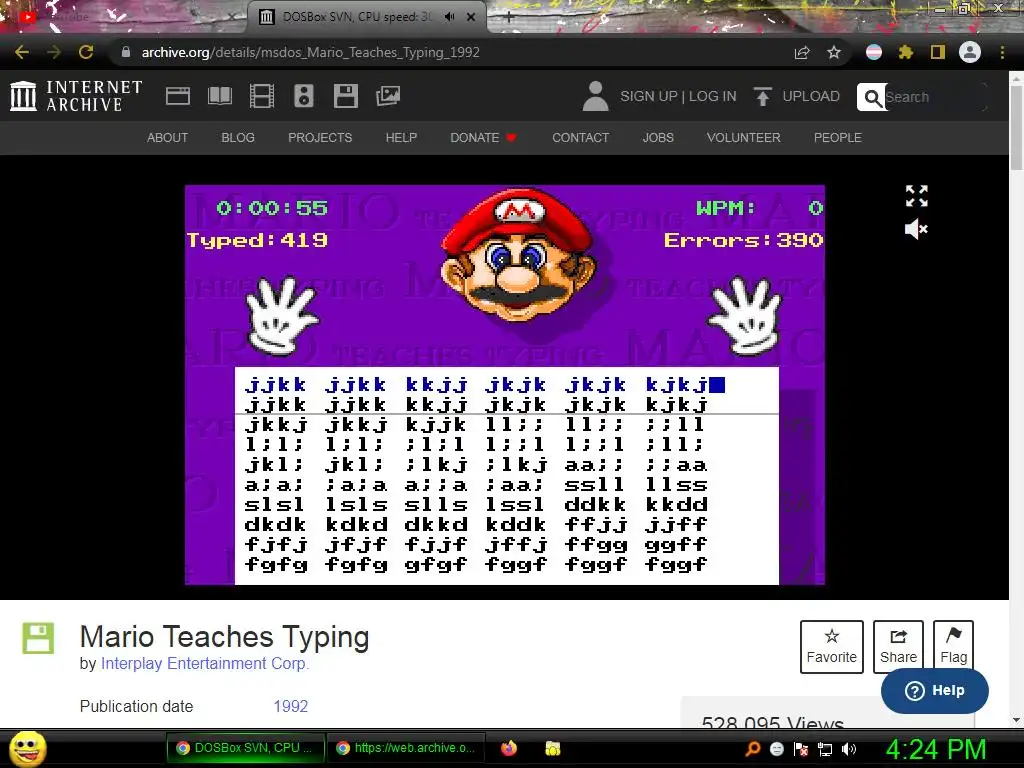Open the network tray icon
The height and width of the screenshot is (768, 1024).
click(x=825, y=749)
